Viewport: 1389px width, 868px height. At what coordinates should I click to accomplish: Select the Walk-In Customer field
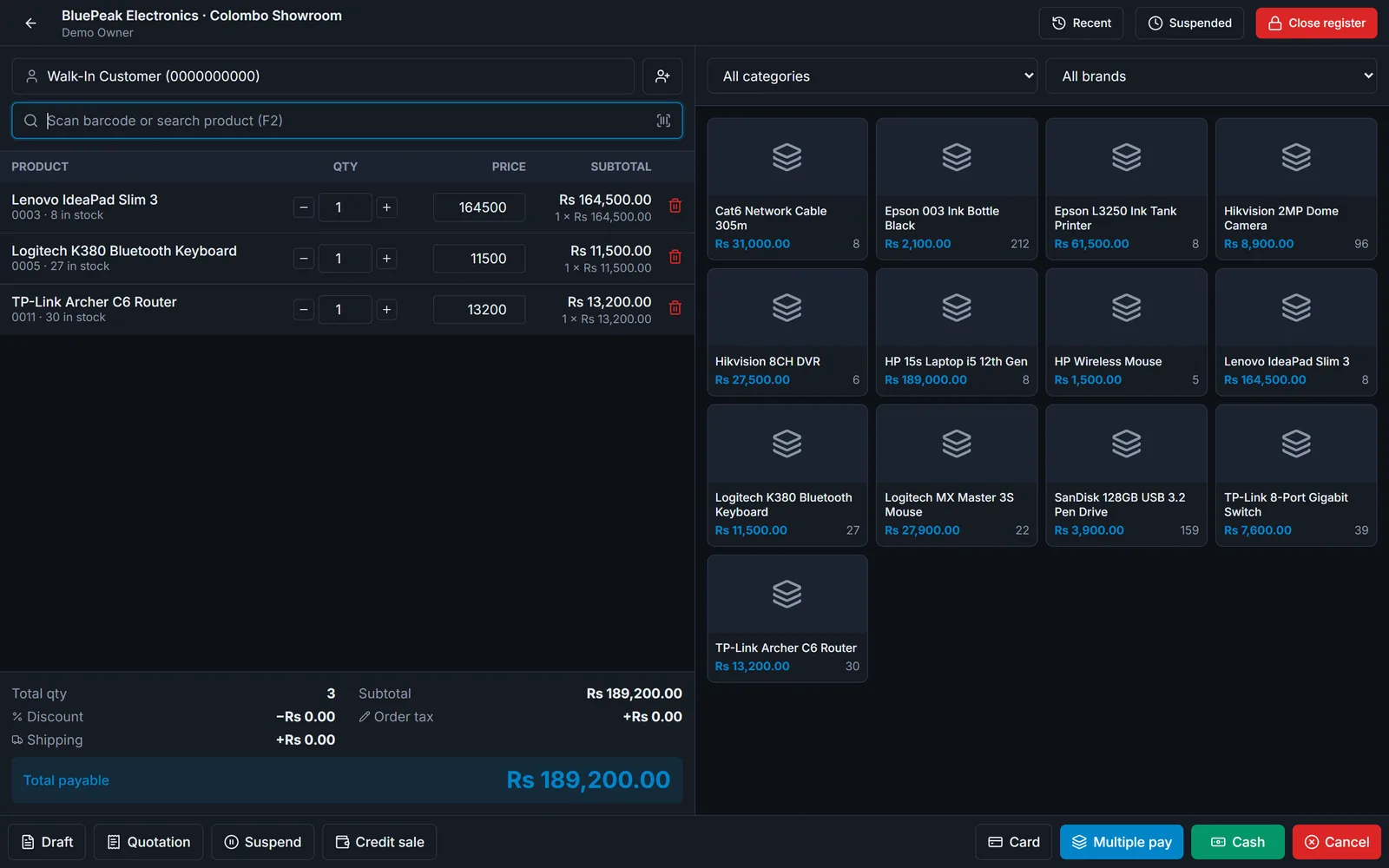click(x=323, y=76)
